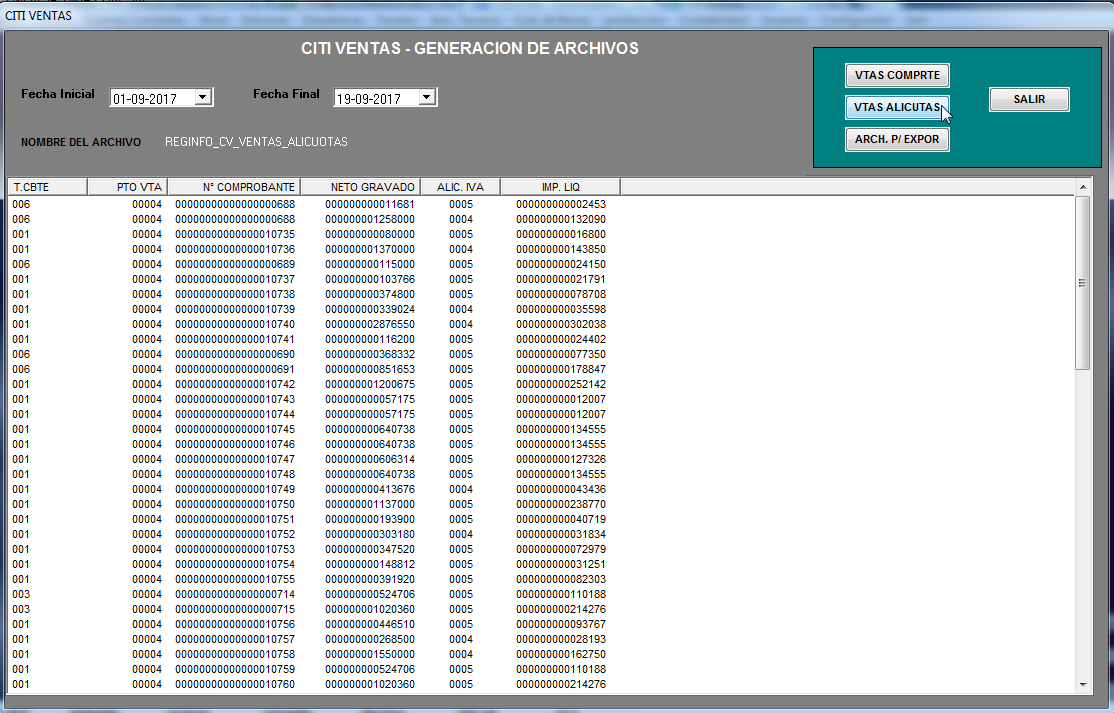Click the NOMBRE DEL ARCHIVO label
This screenshot has height=713, width=1114.
pyautogui.click(x=81, y=142)
